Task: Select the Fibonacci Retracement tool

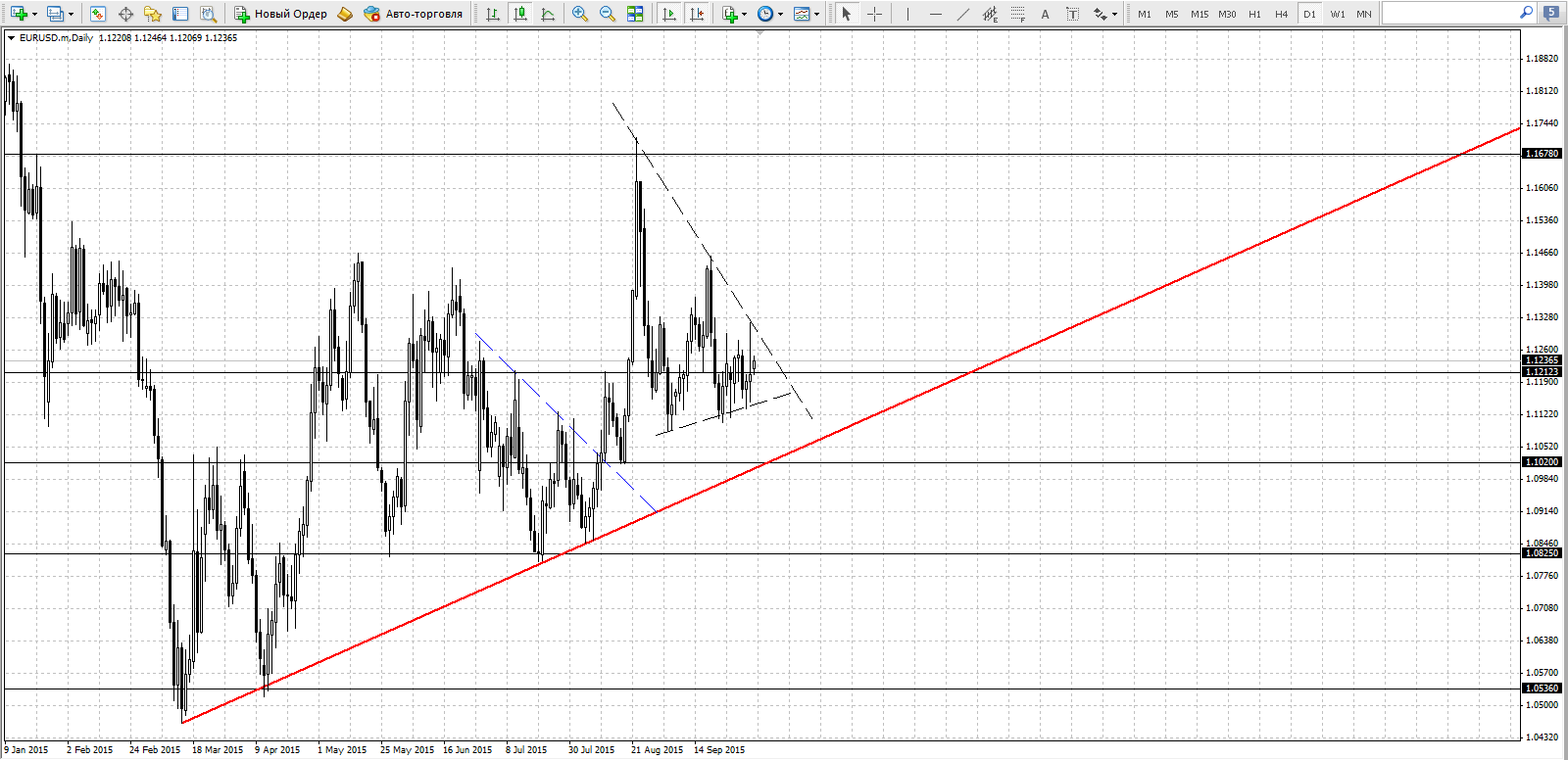Action: tap(1017, 14)
